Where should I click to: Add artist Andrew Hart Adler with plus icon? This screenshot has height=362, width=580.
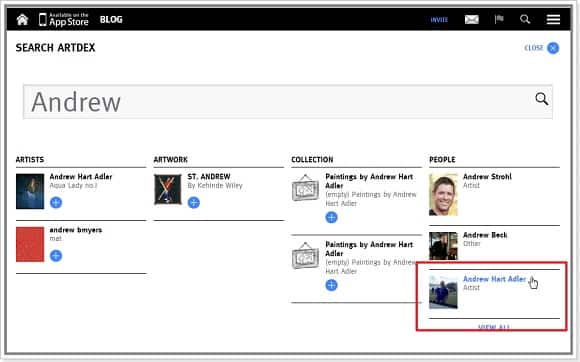(56, 203)
